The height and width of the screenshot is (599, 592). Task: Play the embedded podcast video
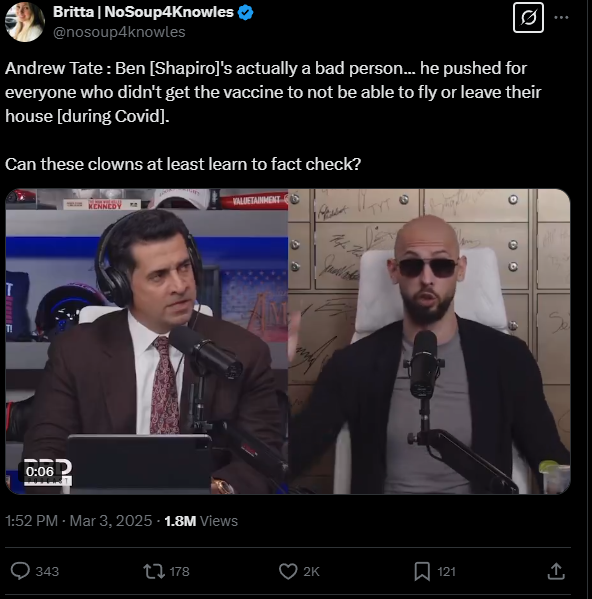coord(288,341)
